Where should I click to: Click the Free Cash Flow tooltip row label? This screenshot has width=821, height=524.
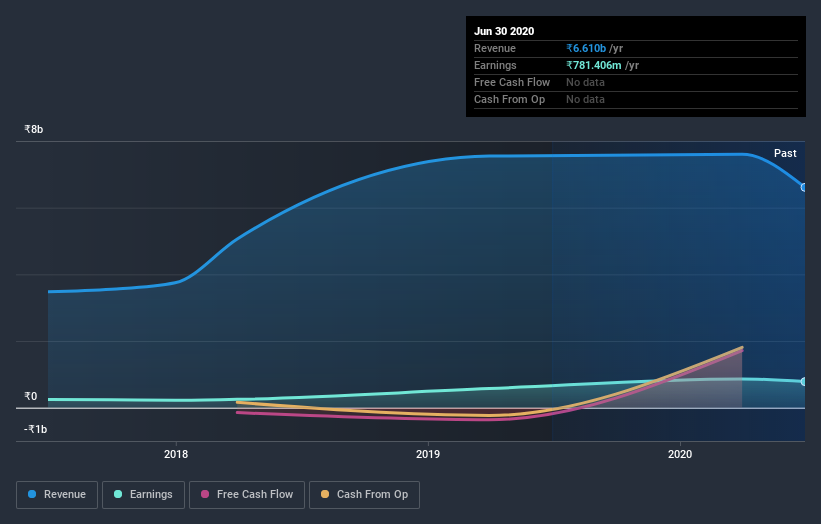pyautogui.click(x=512, y=82)
